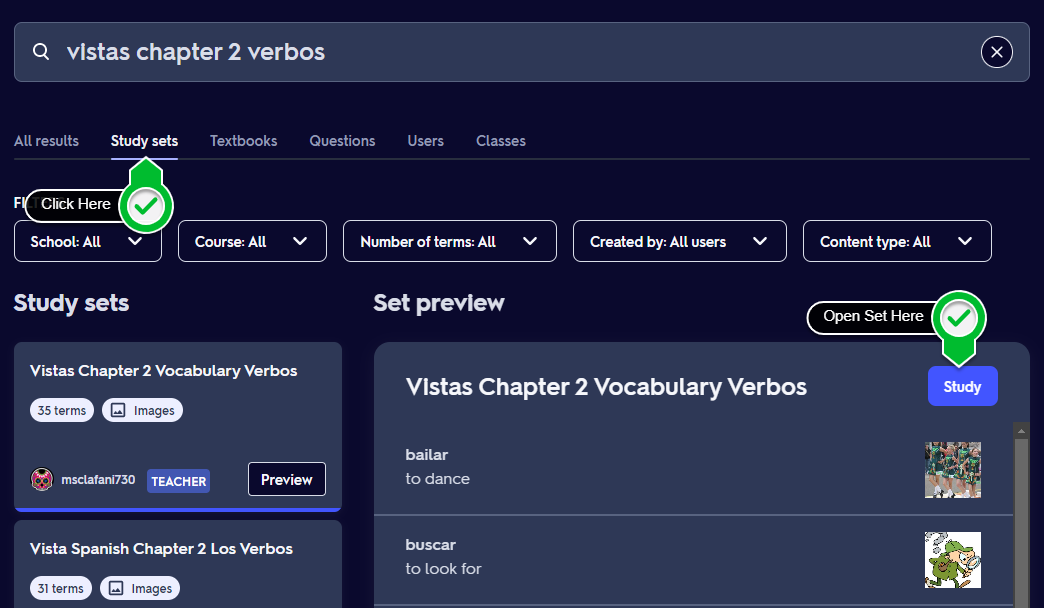
Task: Click the search magnifier icon
Action: (41, 52)
